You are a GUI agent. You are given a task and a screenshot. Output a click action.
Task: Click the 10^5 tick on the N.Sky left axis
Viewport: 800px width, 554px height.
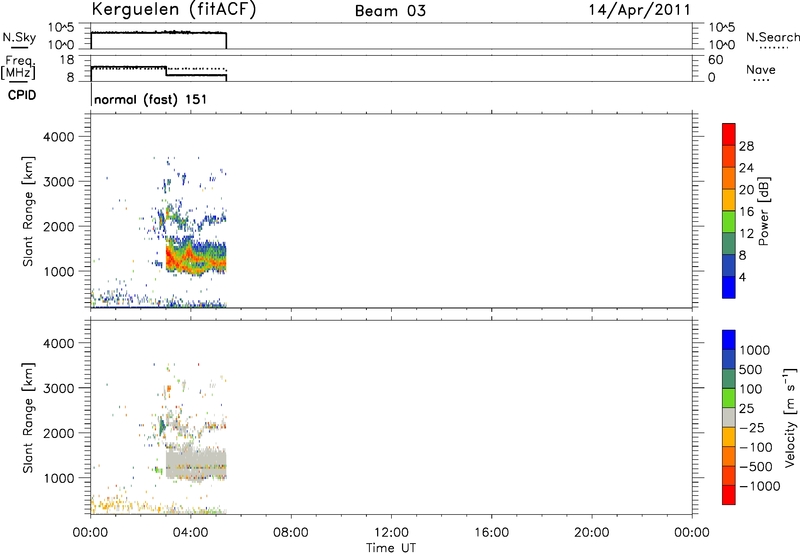pyautogui.click(x=61, y=28)
